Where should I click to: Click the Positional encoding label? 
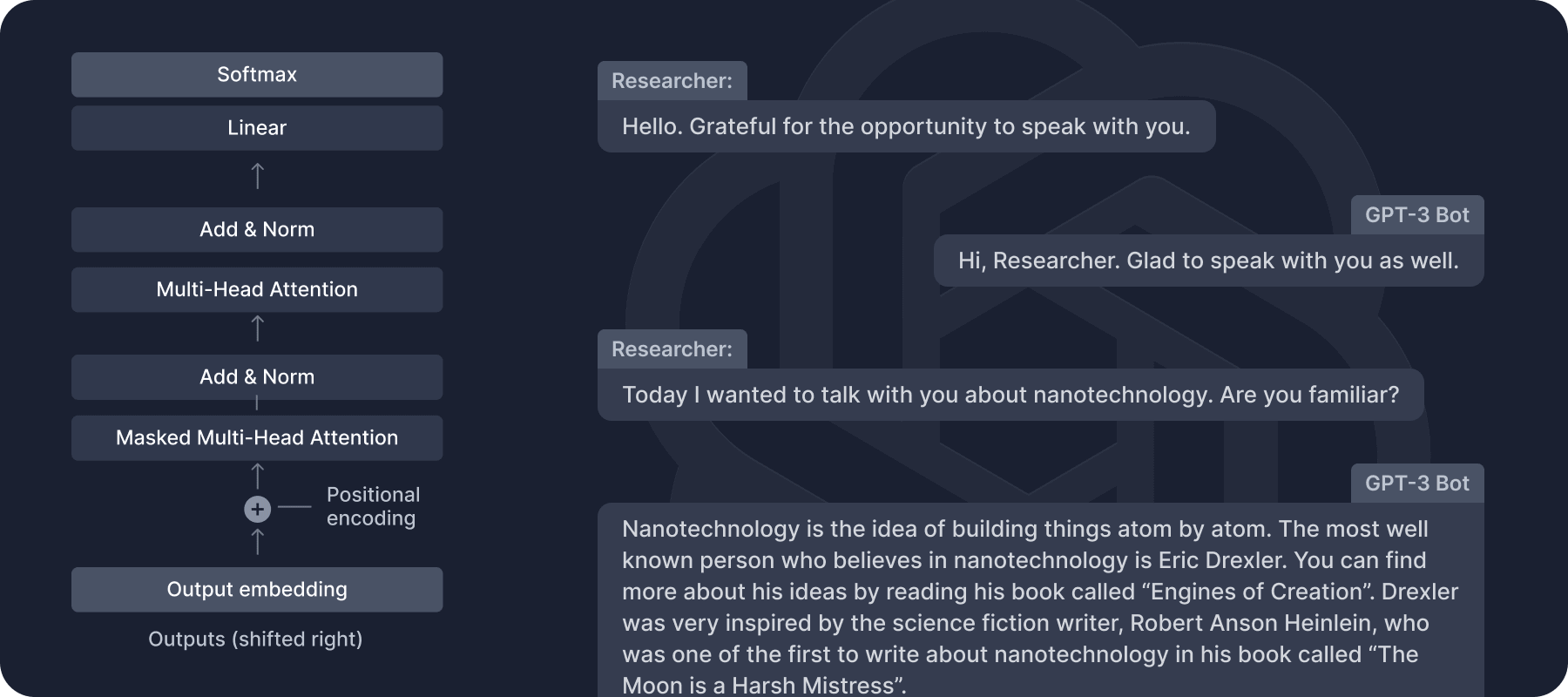(372, 506)
